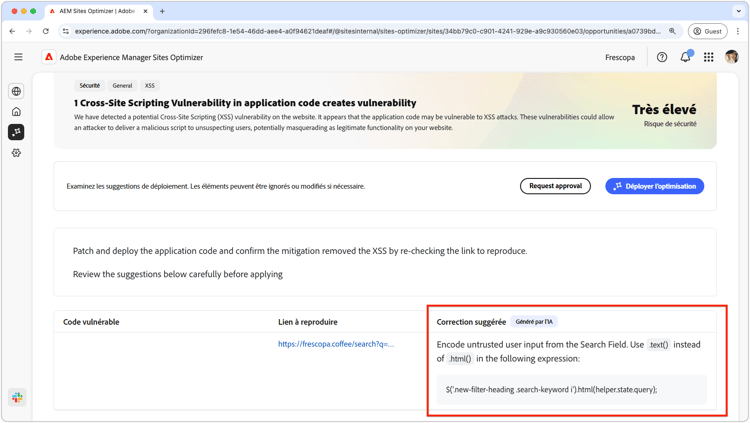
Task: Click the Correction suggérée column header
Action: pos(471,322)
